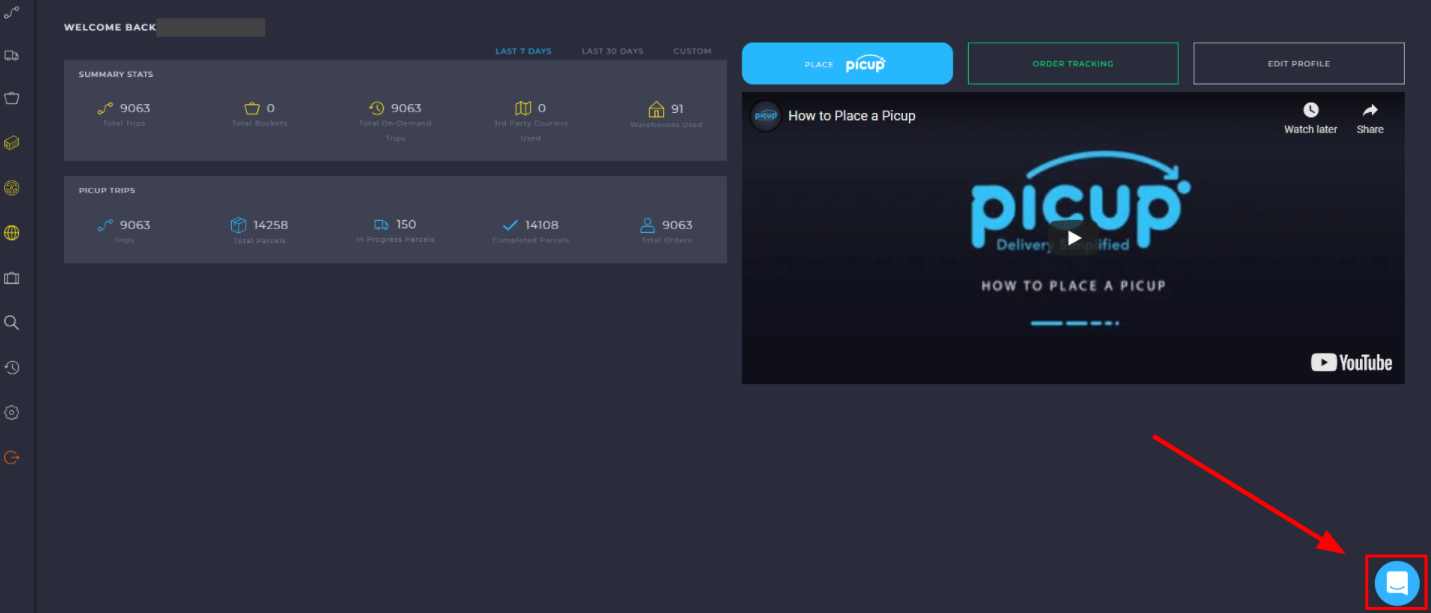Click the Total Parcels box icon
The height and width of the screenshot is (613, 1431).
click(238, 225)
